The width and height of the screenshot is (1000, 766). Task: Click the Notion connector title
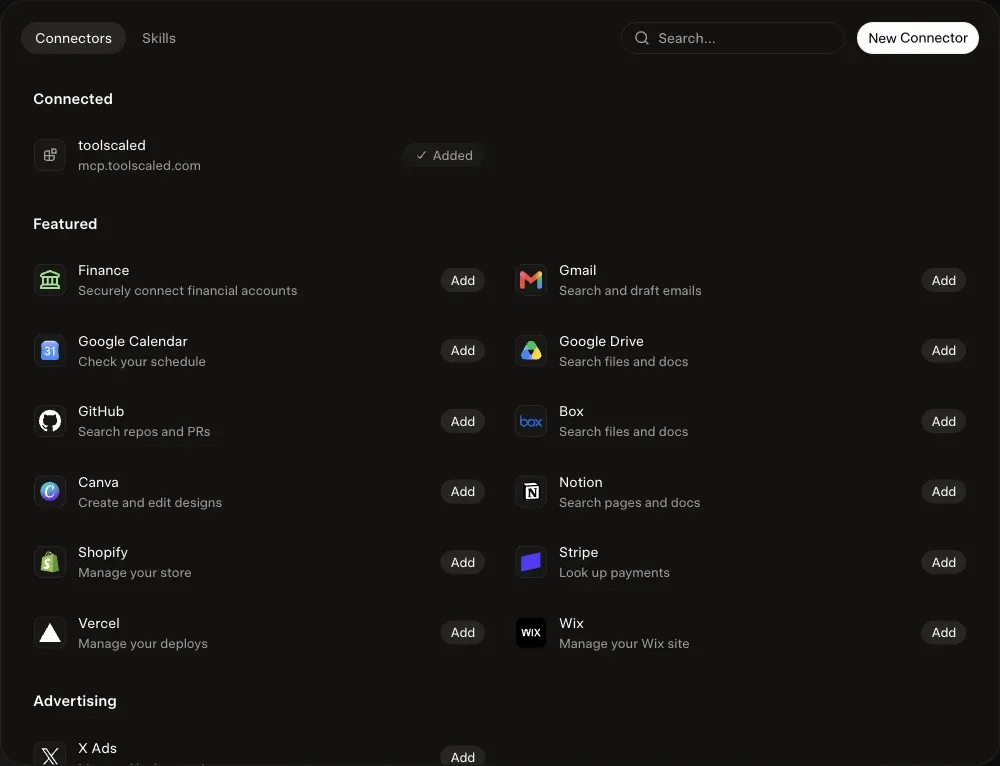(580, 482)
